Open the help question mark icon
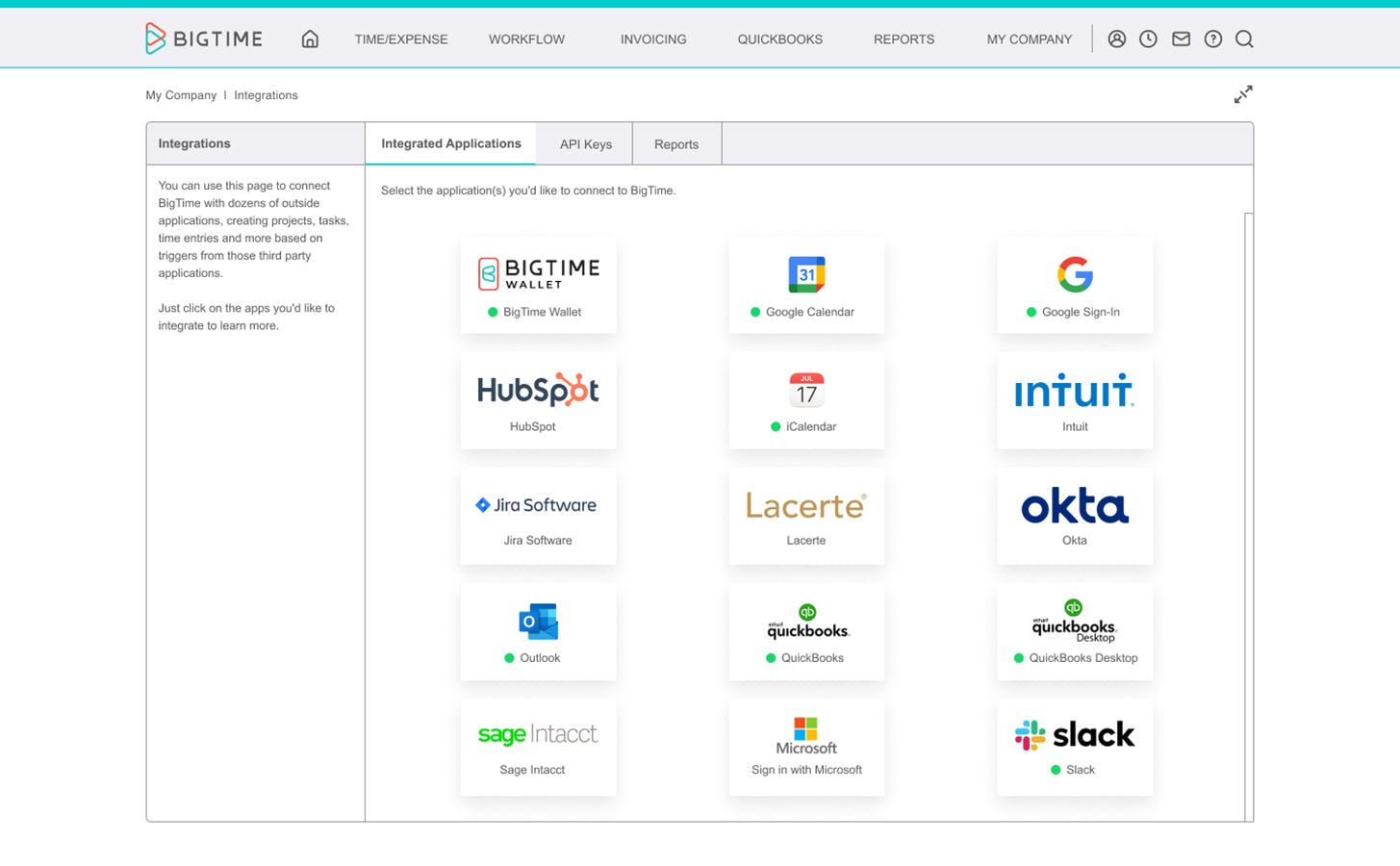Screen dimensions: 1400x866 pos(1213,39)
